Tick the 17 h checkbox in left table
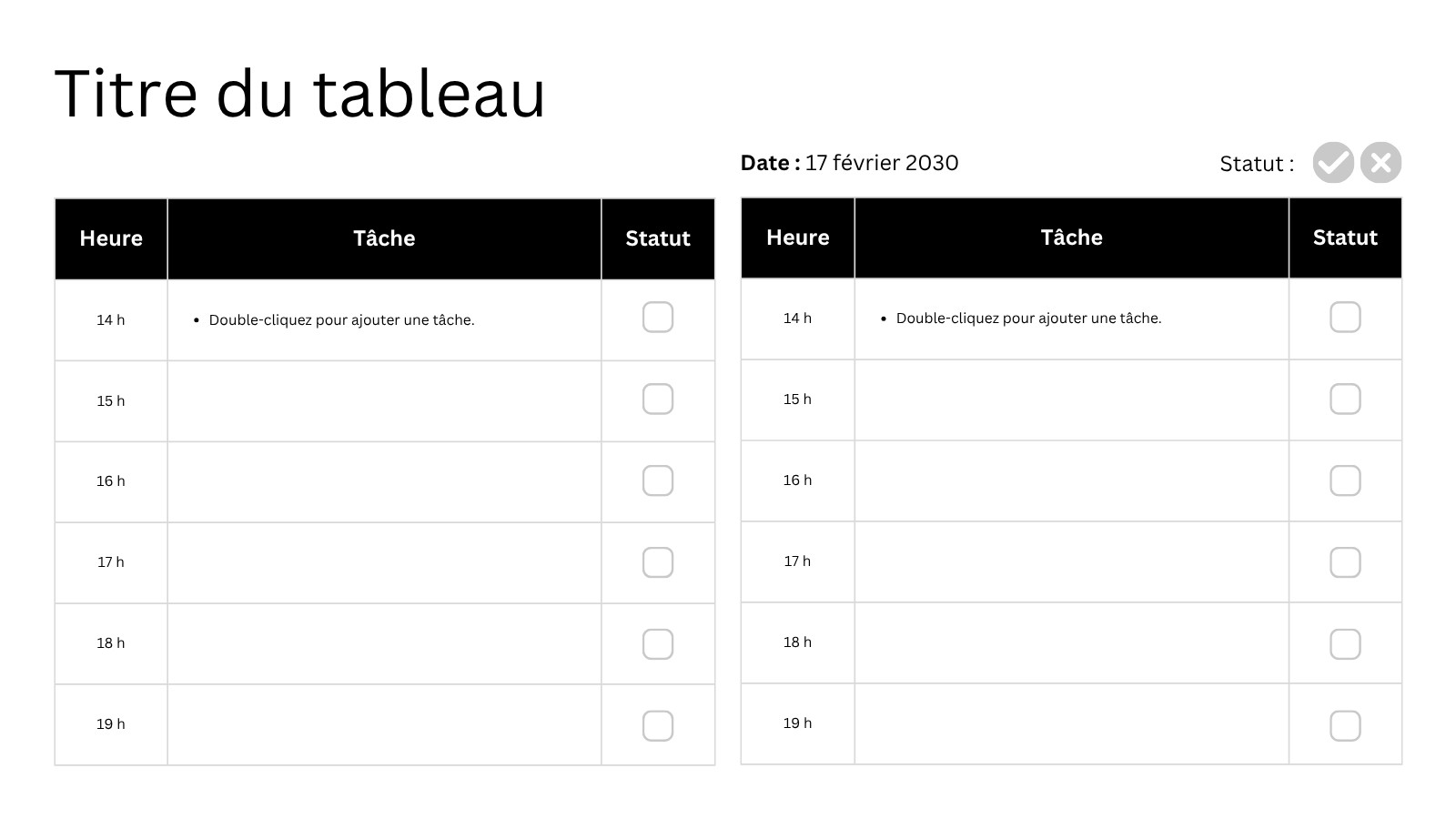This screenshot has width=1456, height=819. point(658,562)
